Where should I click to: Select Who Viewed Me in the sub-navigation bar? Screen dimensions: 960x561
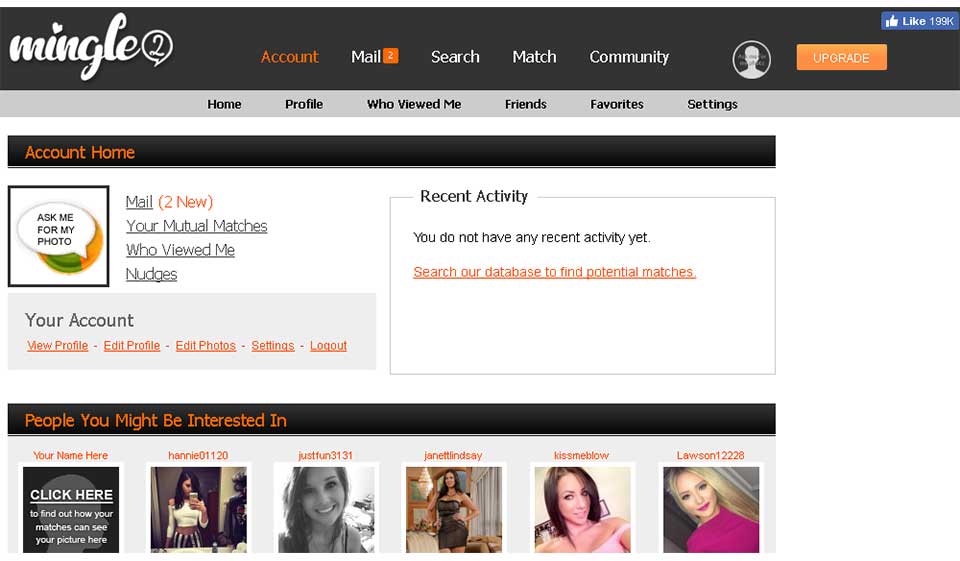coord(414,104)
